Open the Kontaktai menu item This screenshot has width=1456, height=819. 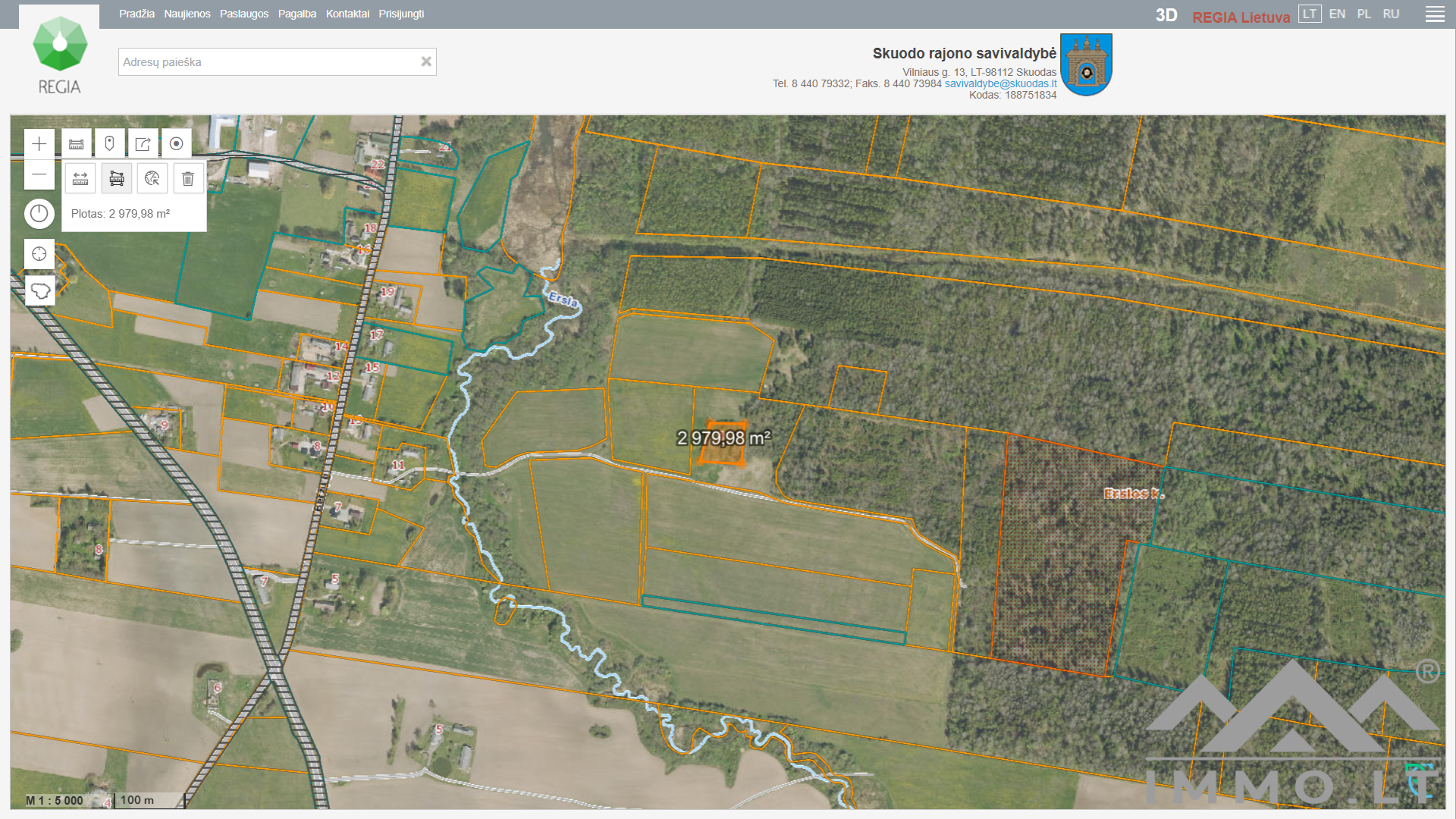[x=347, y=14]
